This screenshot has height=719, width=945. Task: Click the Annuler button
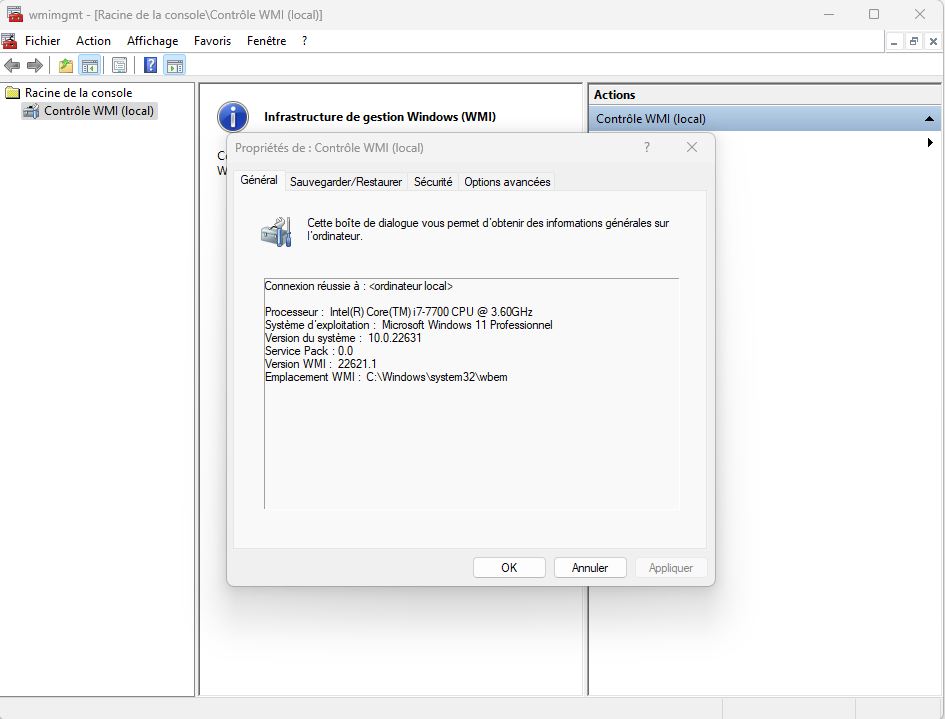click(x=590, y=568)
